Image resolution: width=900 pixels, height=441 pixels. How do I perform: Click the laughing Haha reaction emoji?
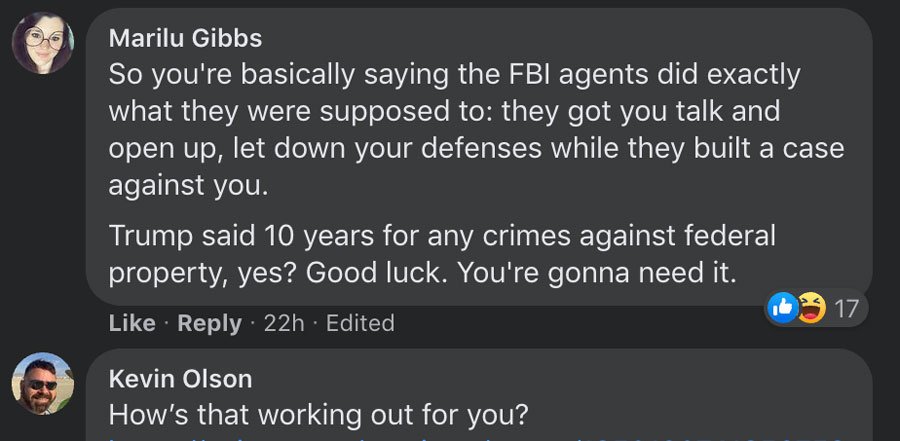pos(811,308)
